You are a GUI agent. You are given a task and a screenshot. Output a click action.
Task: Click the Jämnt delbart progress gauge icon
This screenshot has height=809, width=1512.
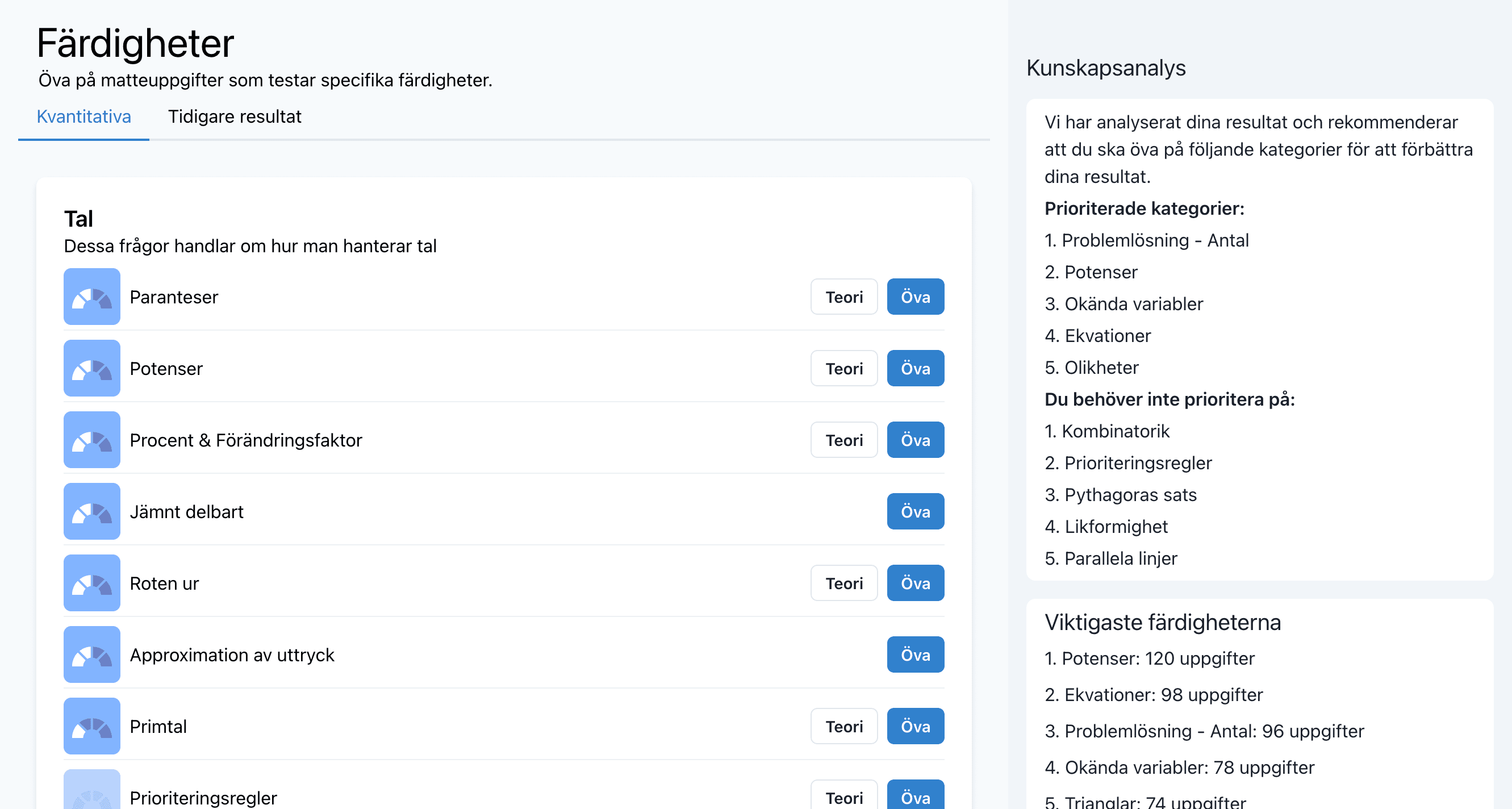click(91, 511)
